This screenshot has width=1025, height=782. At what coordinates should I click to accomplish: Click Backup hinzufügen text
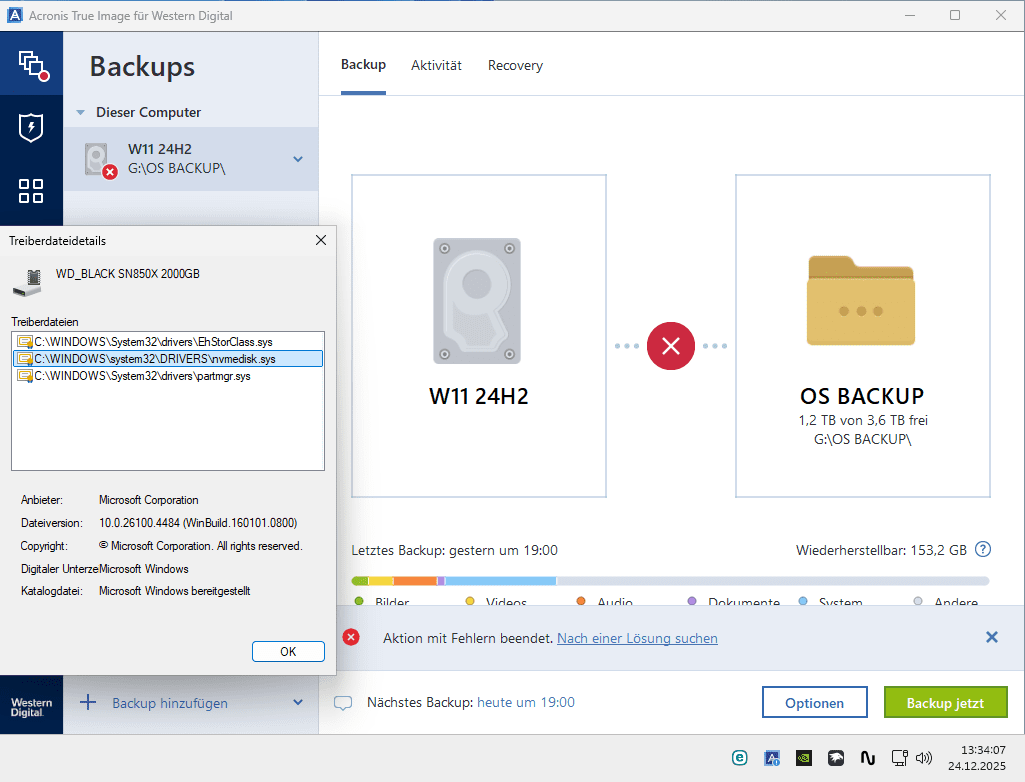click(x=170, y=703)
